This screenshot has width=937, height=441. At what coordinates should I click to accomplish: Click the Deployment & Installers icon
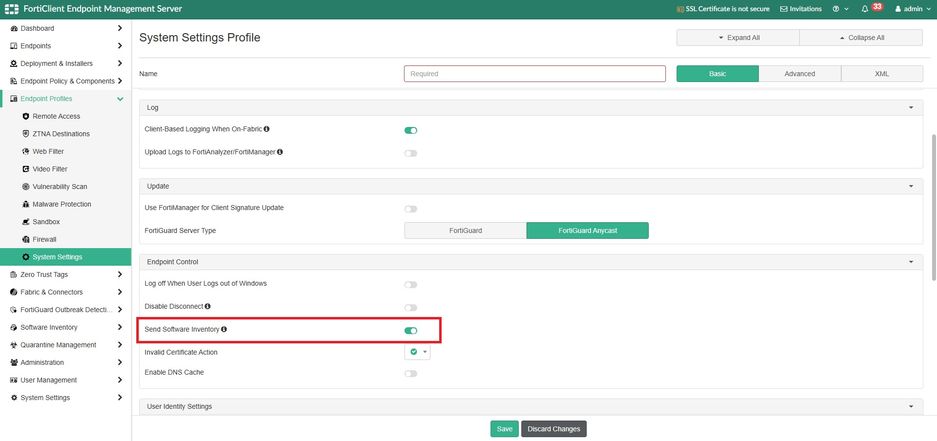pos(14,63)
